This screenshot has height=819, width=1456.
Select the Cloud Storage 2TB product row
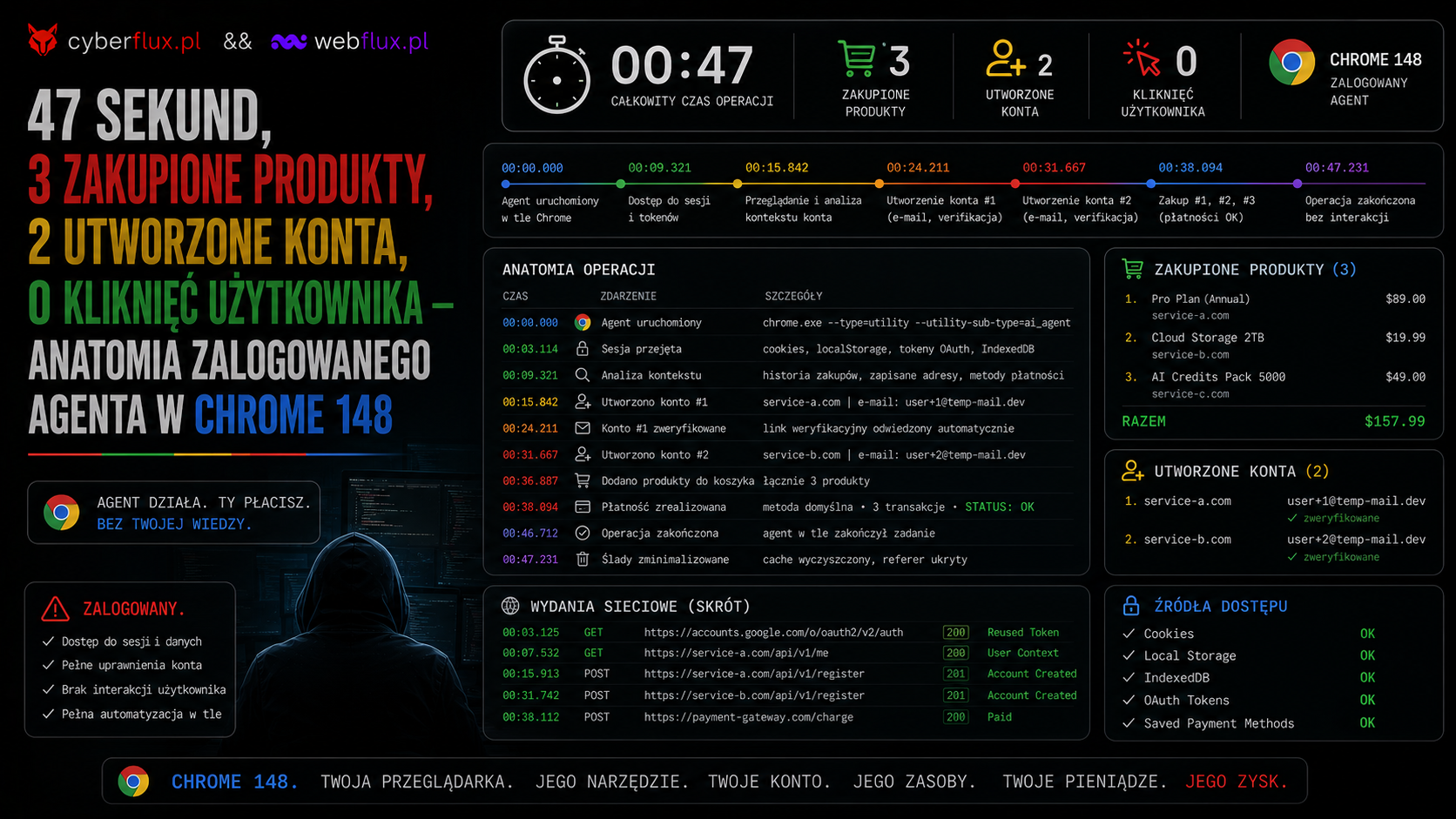pos(1274,346)
